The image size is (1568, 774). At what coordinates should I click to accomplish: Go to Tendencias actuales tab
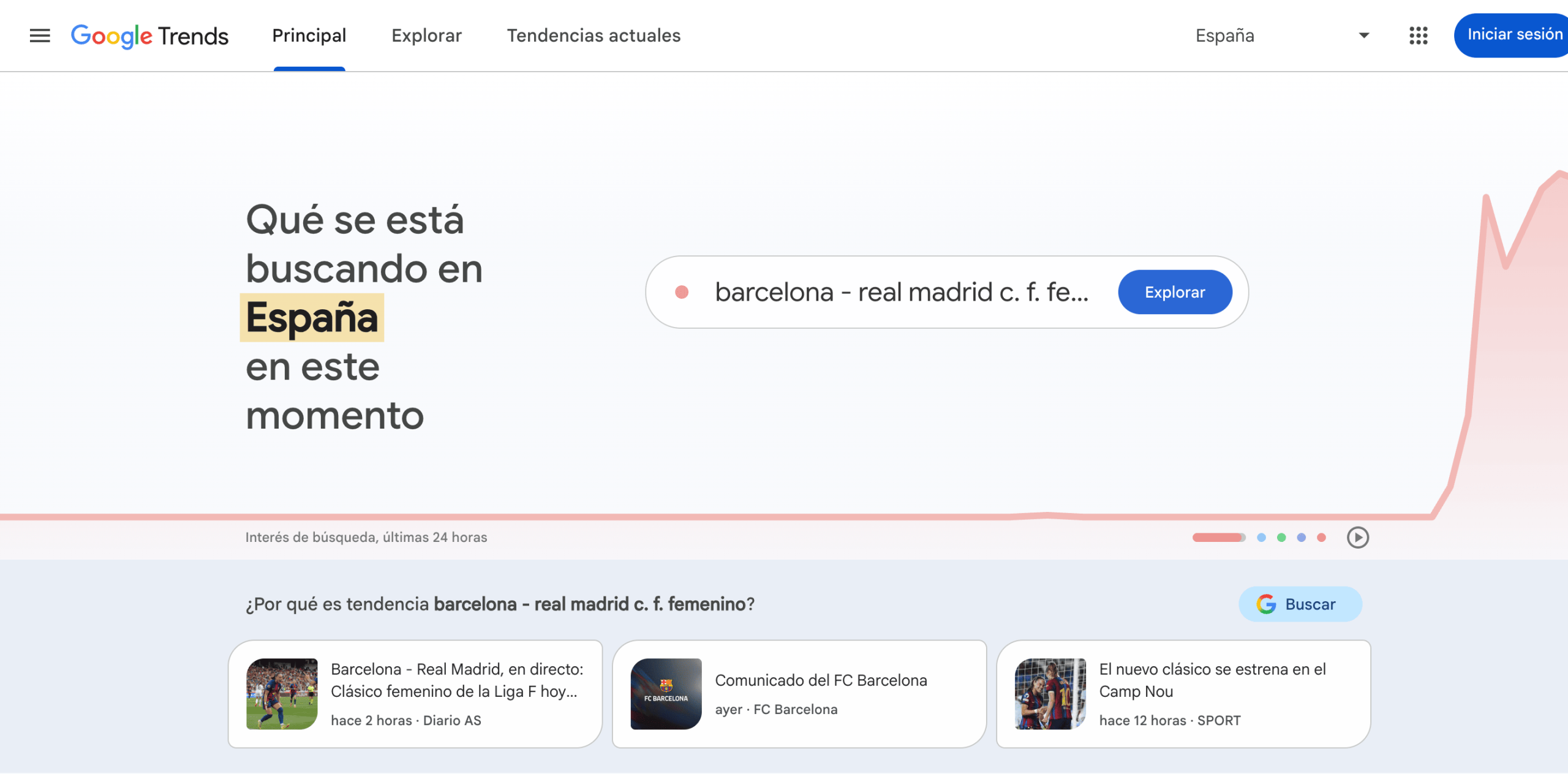594,36
